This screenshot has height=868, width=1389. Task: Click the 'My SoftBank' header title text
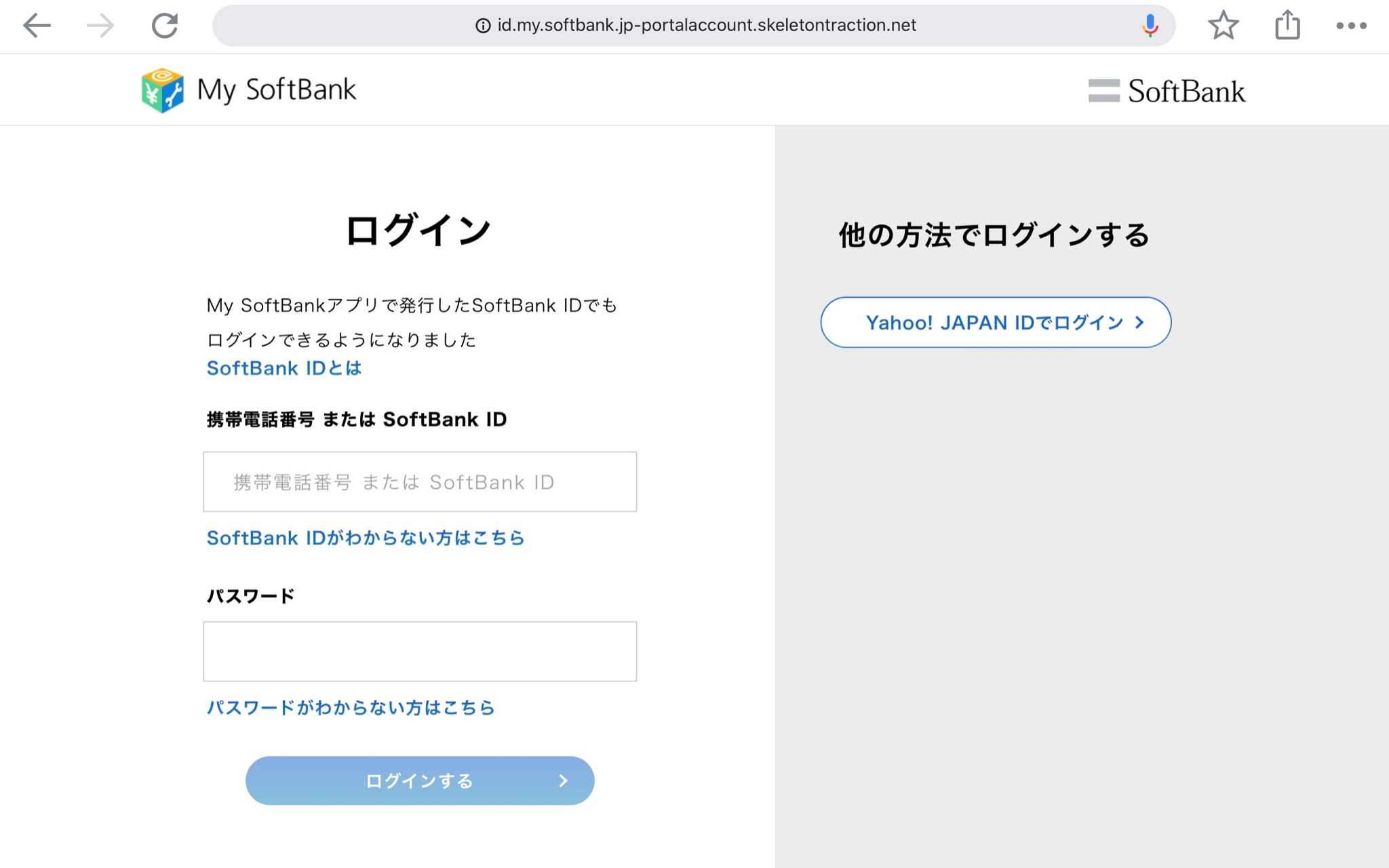point(277,90)
